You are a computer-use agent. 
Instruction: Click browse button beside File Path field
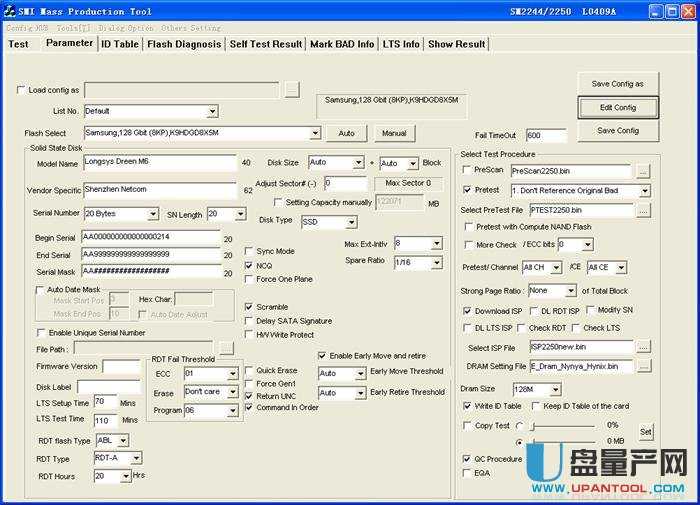(x=227, y=348)
